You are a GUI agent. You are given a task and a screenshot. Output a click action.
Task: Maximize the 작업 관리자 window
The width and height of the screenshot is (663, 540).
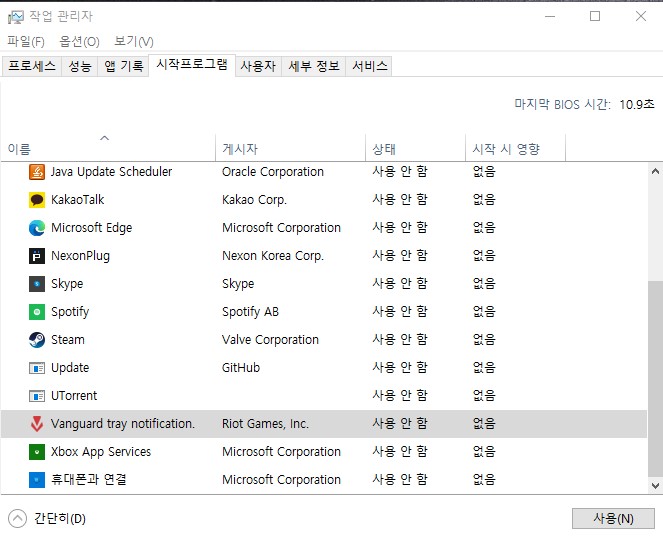coord(595,17)
